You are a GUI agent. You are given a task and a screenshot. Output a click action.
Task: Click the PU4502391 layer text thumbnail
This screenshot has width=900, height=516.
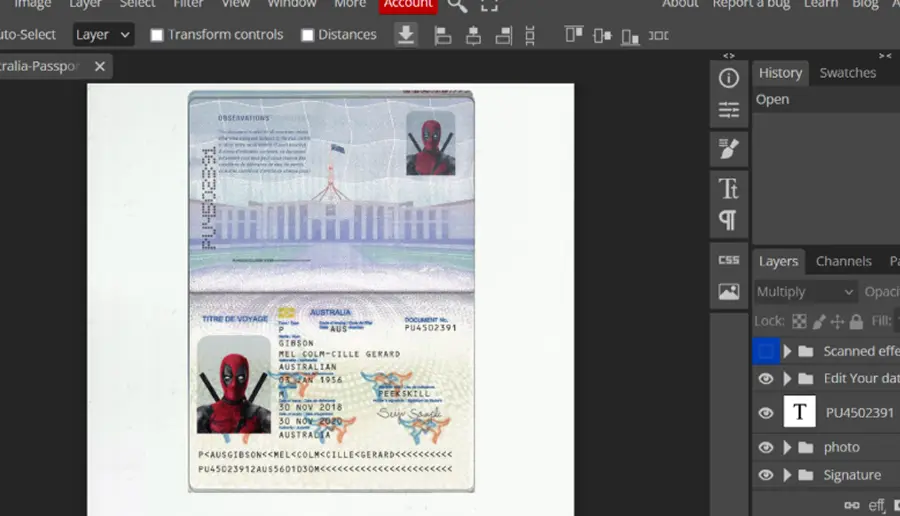pos(800,412)
